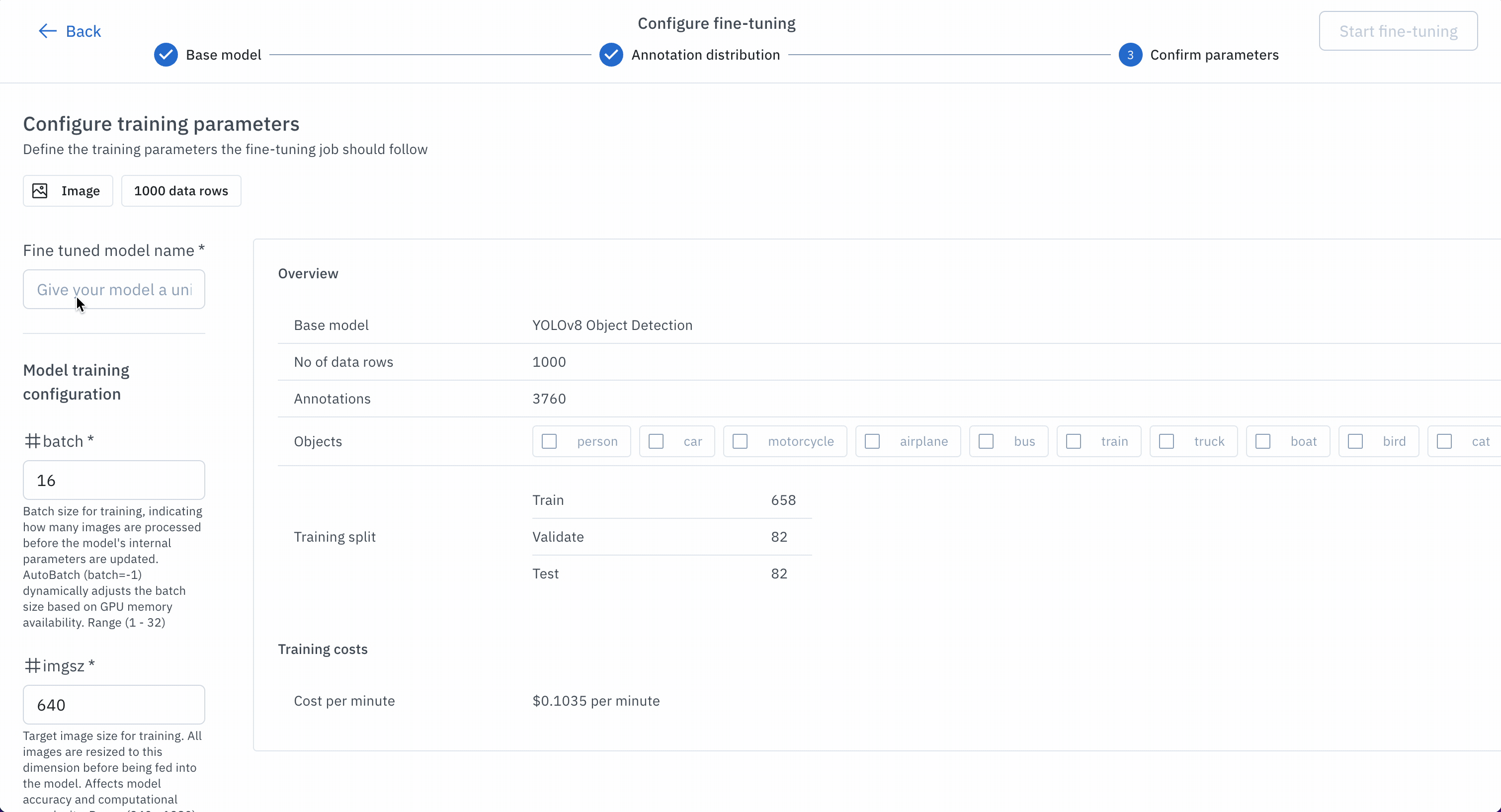Click the Back arrow icon
The width and height of the screenshot is (1501, 812).
click(x=47, y=31)
